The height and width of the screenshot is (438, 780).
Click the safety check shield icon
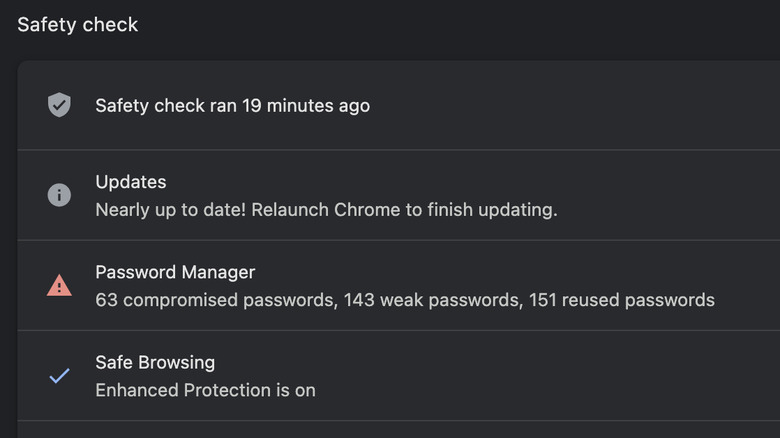(x=60, y=105)
